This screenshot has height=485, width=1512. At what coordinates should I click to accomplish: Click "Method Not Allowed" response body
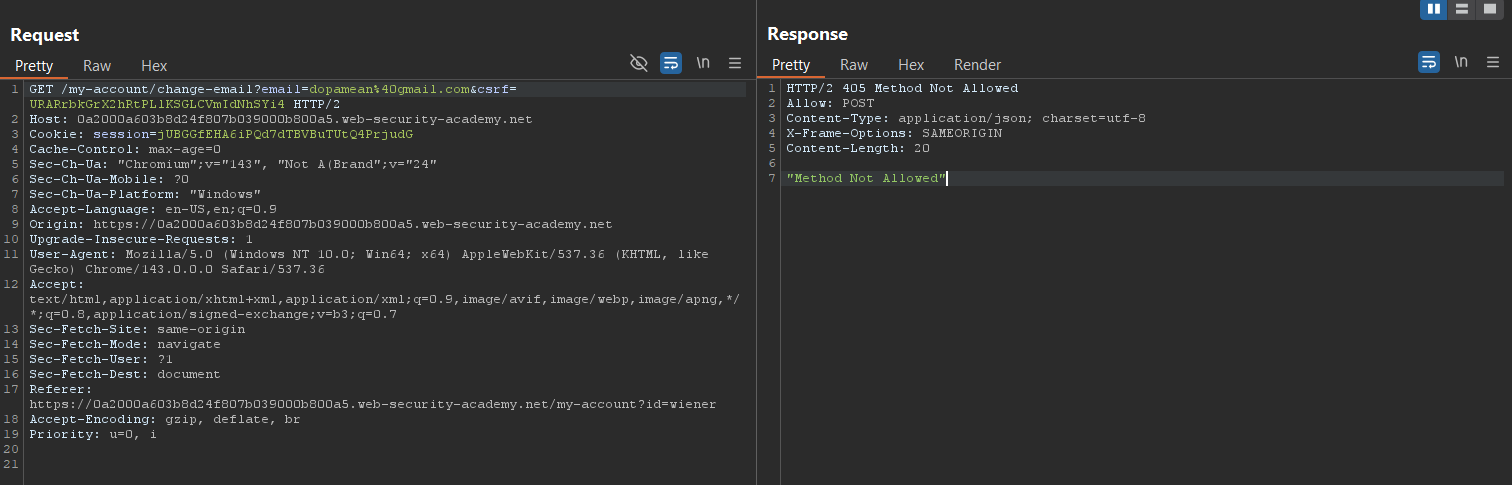866,178
